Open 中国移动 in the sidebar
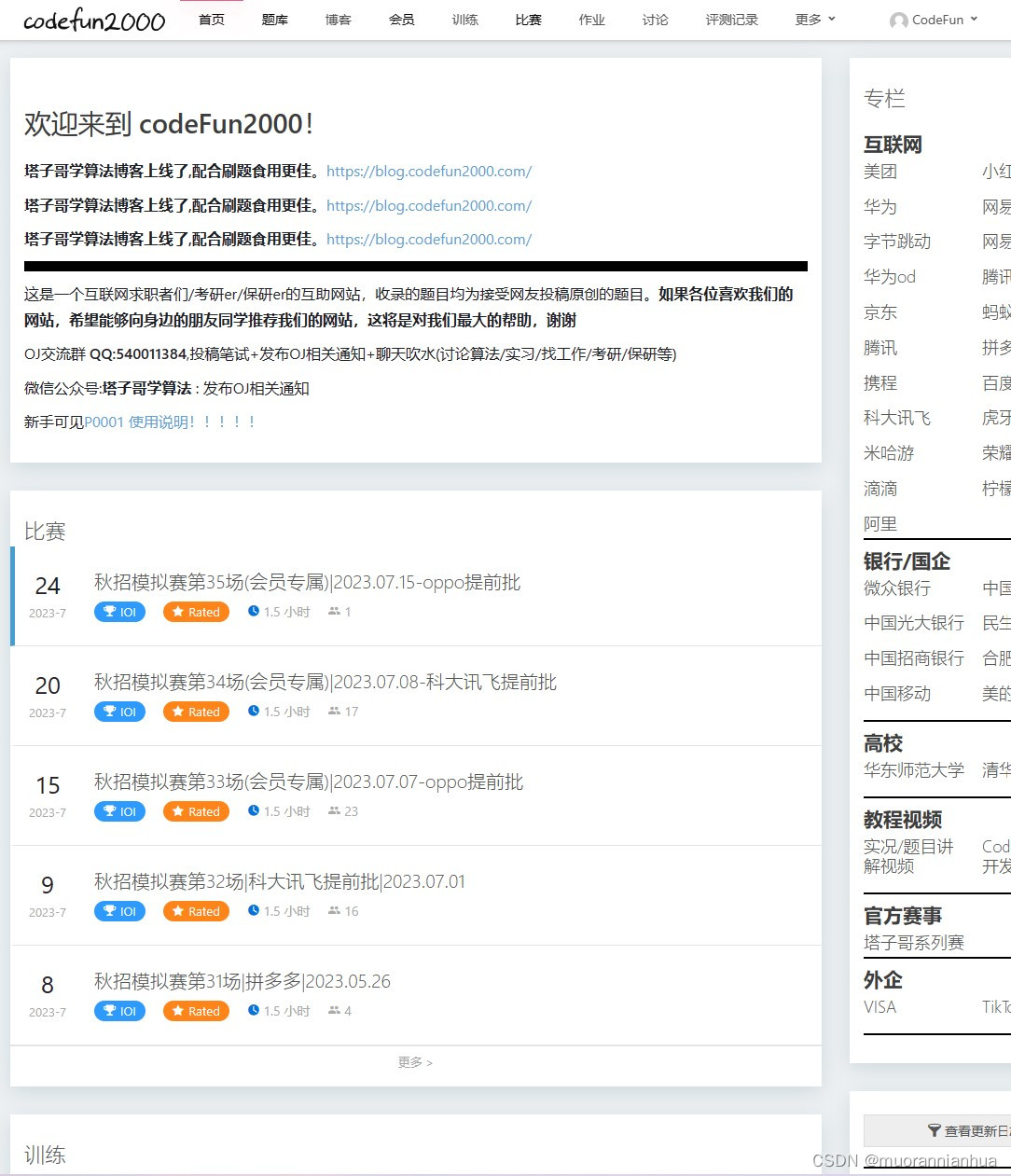 (x=897, y=694)
